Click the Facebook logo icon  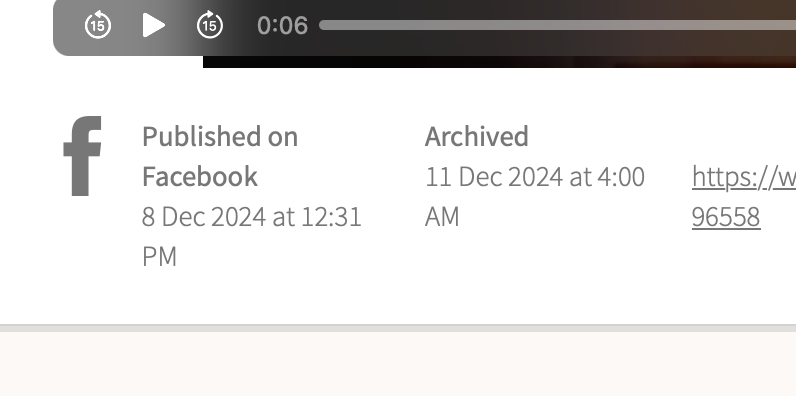pos(82,156)
